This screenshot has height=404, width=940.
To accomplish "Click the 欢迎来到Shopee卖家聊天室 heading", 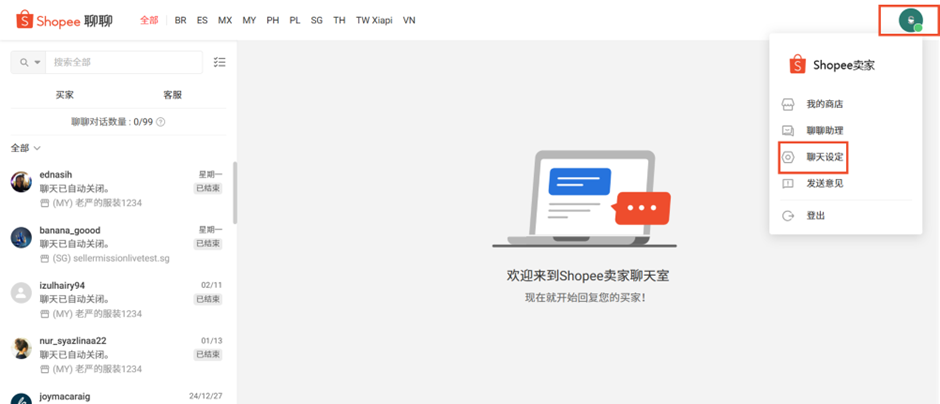I will pos(588,276).
